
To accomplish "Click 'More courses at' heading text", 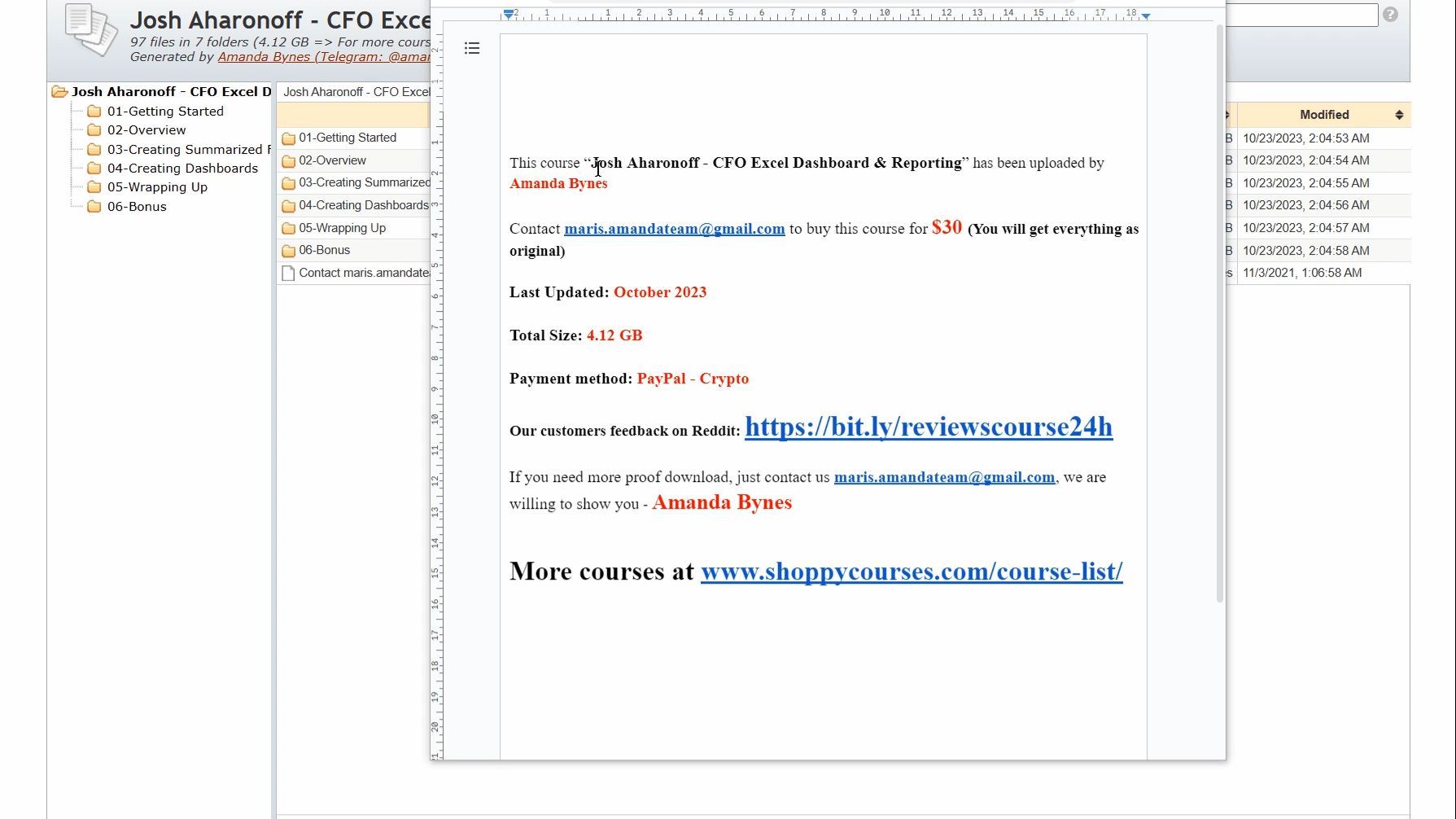I will 601,571.
